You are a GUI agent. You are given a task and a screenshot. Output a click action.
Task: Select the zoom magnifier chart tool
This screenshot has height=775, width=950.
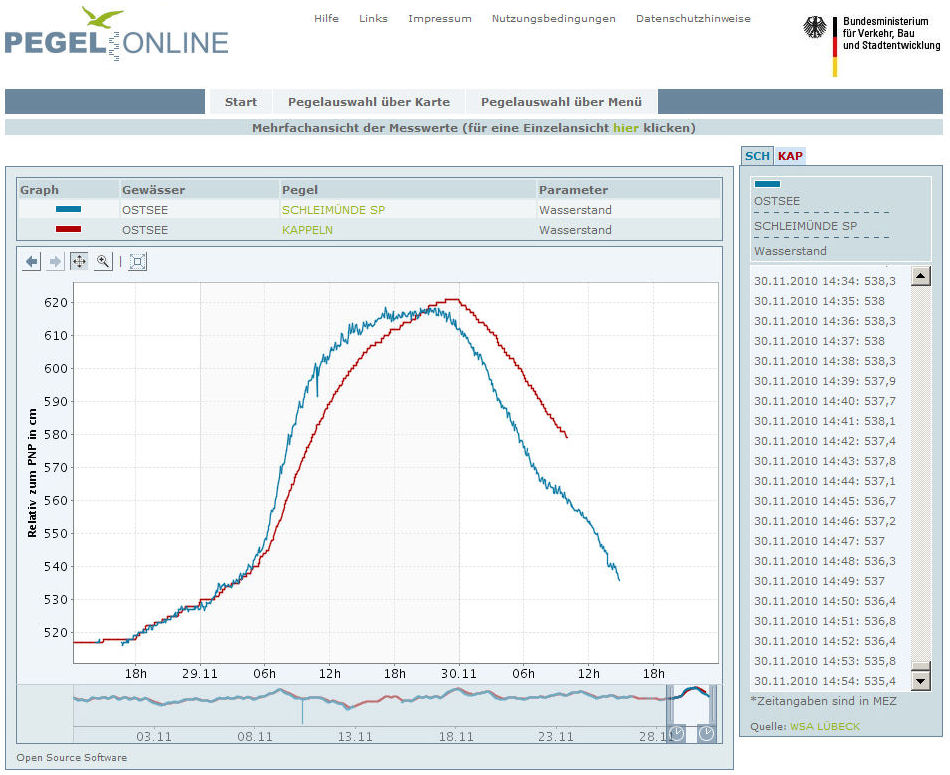[103, 262]
